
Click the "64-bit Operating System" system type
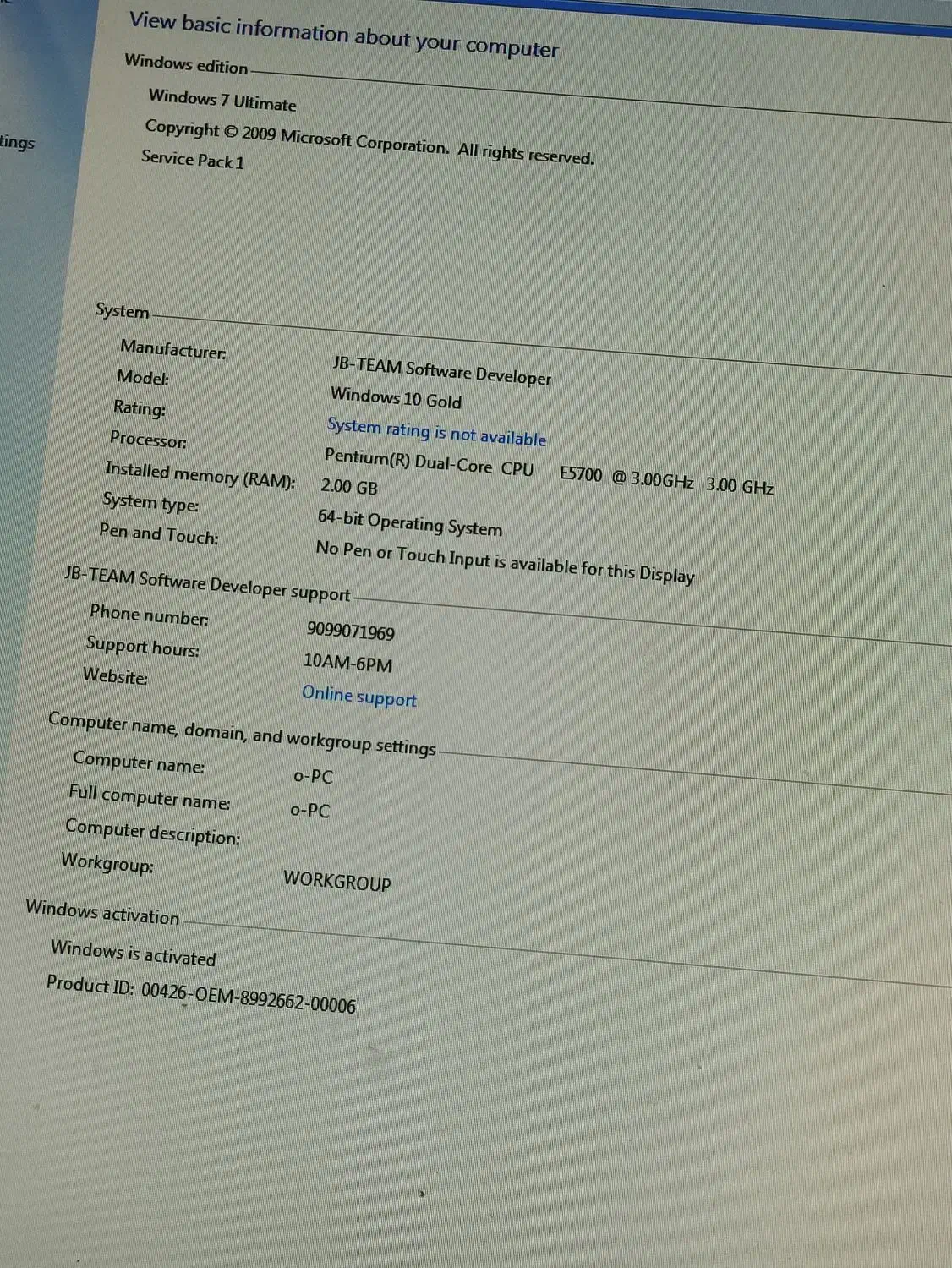409,523
